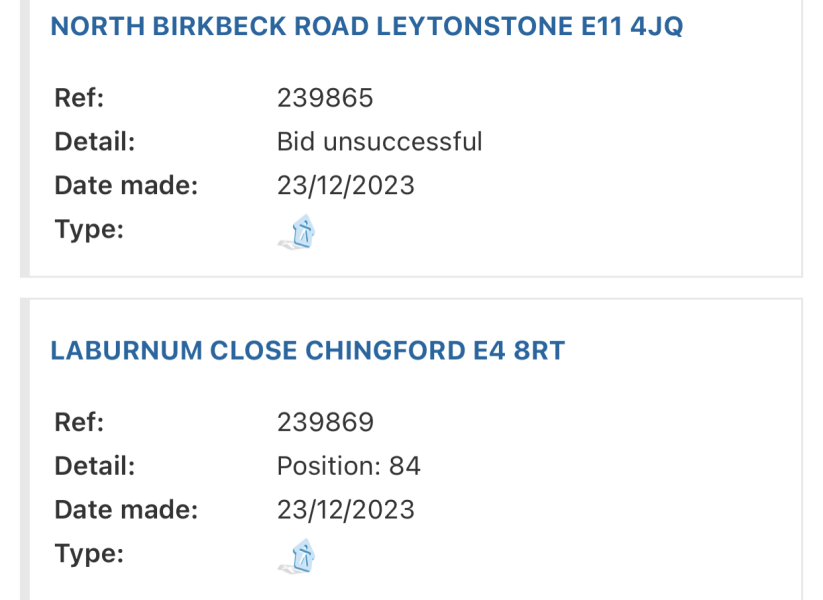Open LABURNUM CLOSE CHINGFORD E4 8RT listing
The image size is (823, 600).
click(308, 350)
